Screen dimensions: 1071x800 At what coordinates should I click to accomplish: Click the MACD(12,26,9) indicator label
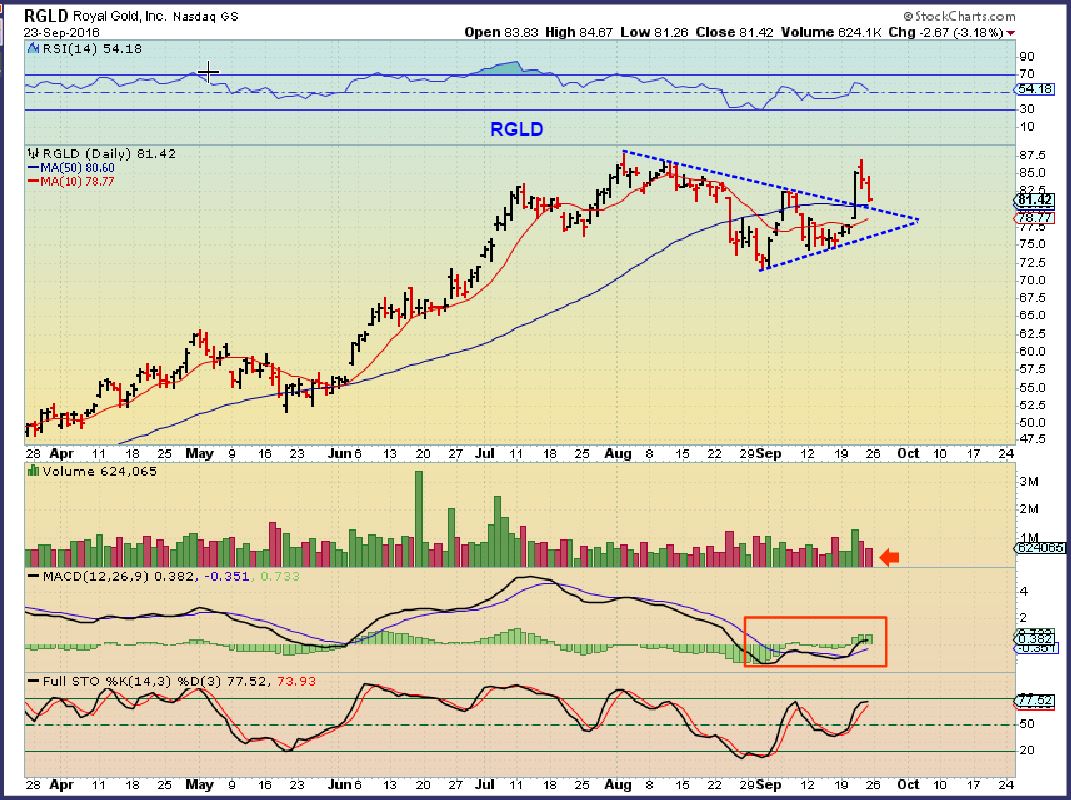coord(96,577)
